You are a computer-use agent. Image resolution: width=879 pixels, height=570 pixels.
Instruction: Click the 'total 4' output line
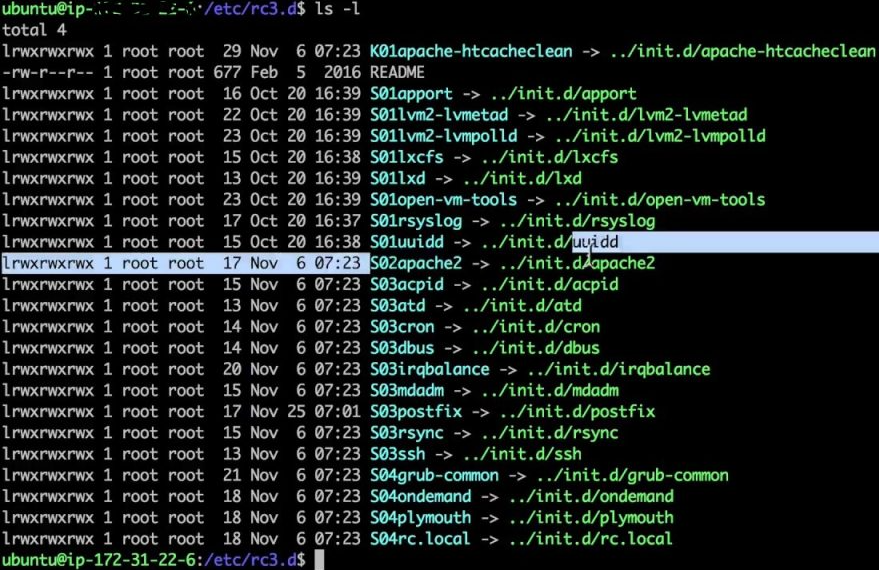pos(34,30)
